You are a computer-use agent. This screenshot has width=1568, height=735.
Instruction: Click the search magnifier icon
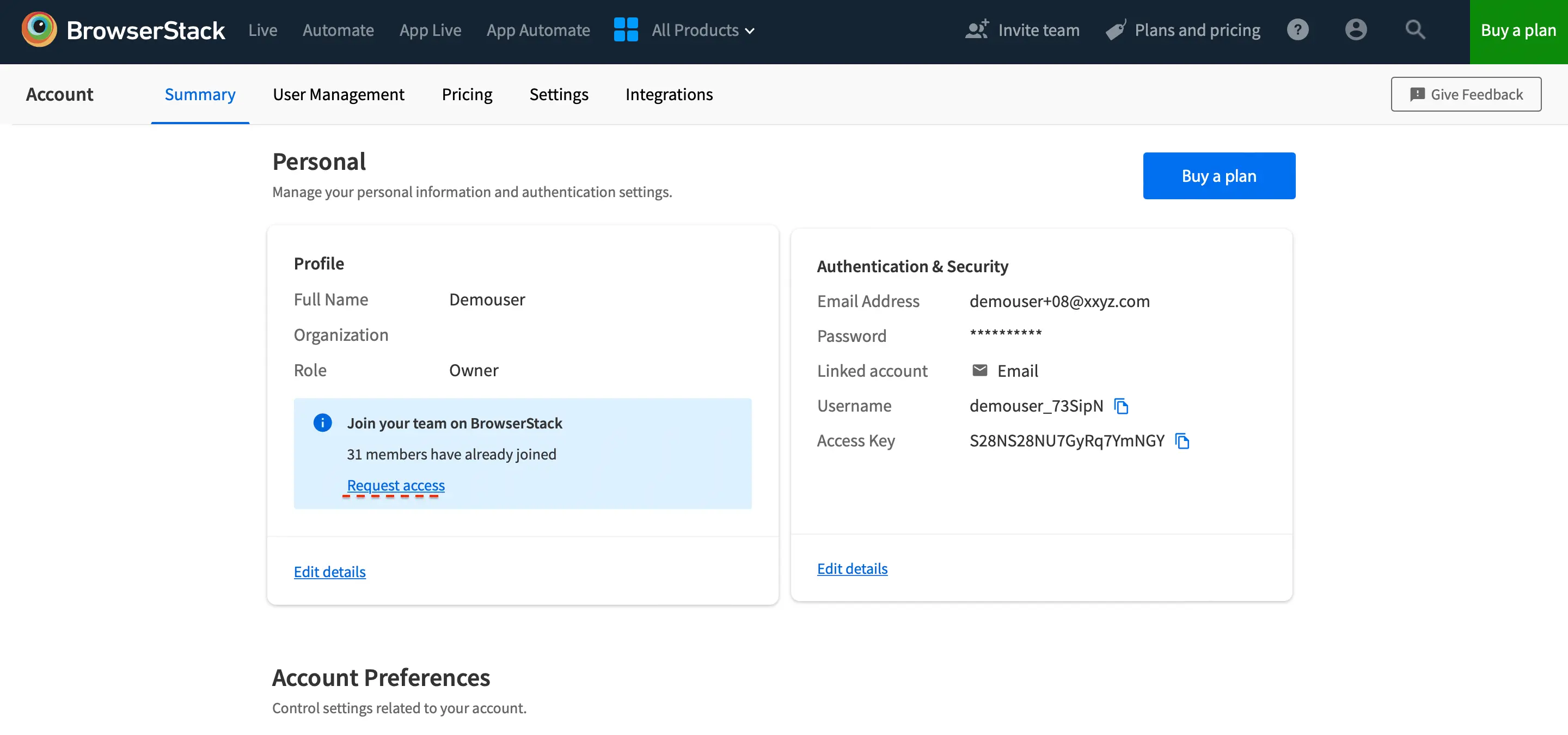click(1414, 30)
